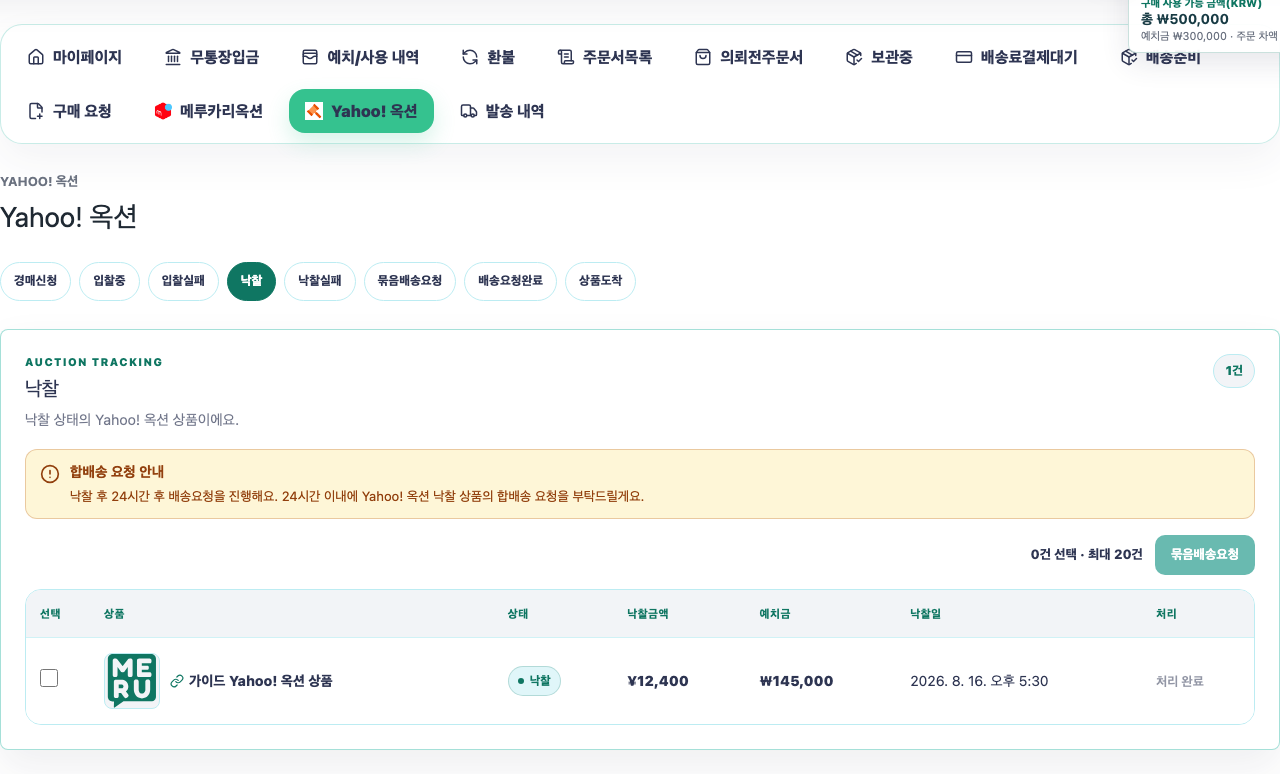Switch to 묶음배송요청 filter tab
The image size is (1280, 774).
tap(410, 281)
